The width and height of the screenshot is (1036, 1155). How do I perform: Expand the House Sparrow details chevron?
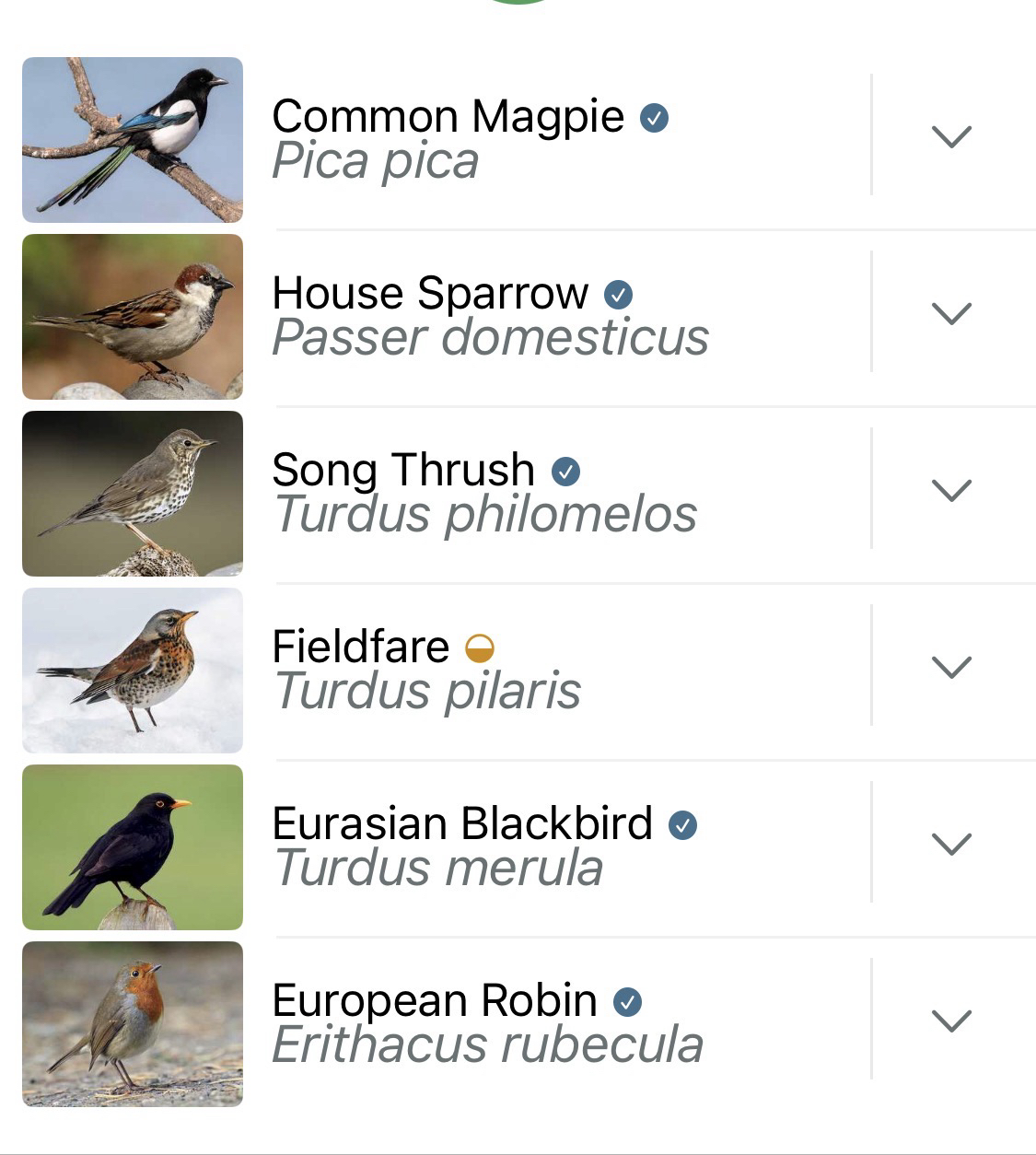951,313
